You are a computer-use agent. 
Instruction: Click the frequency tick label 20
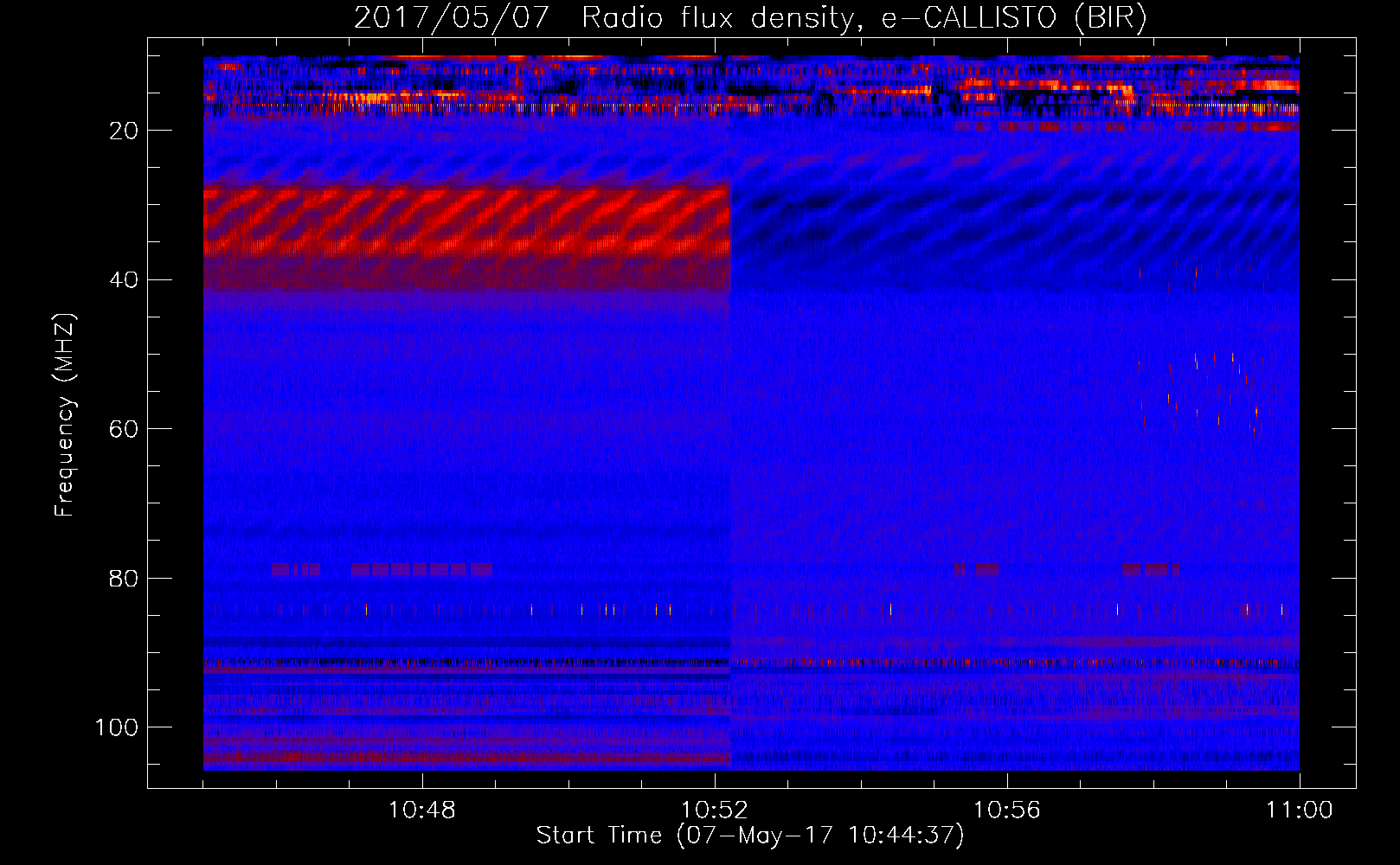click(124, 131)
